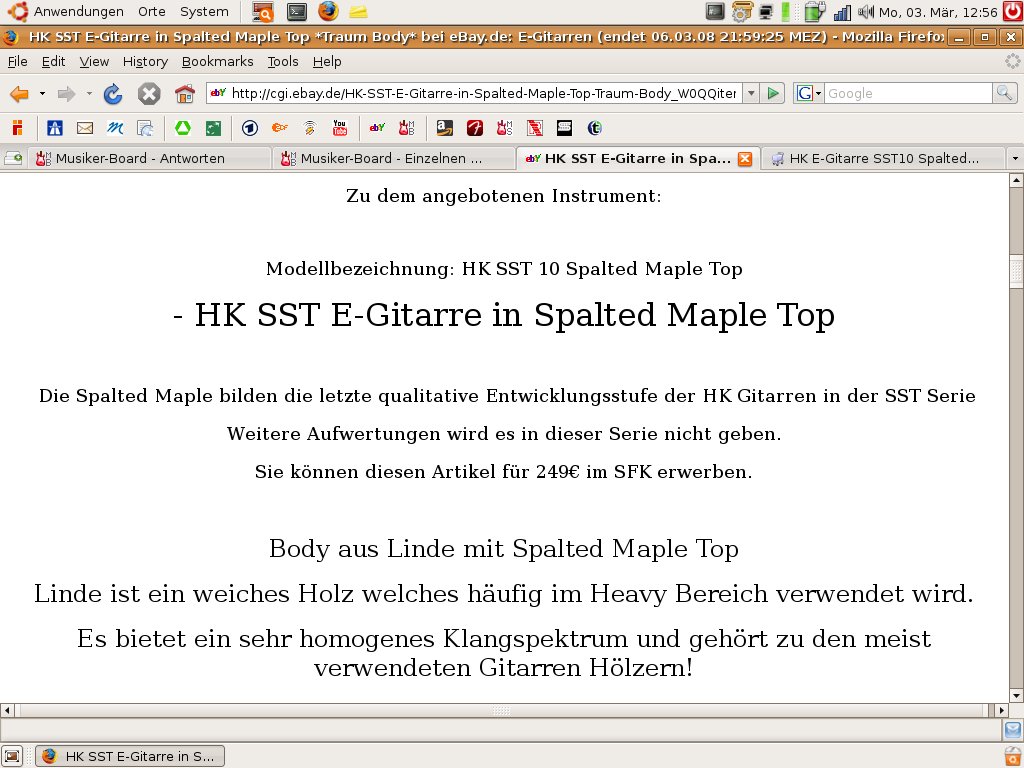This screenshot has width=1024, height=768.
Task: Open the ZDF bookmark icon
Action: point(280,128)
